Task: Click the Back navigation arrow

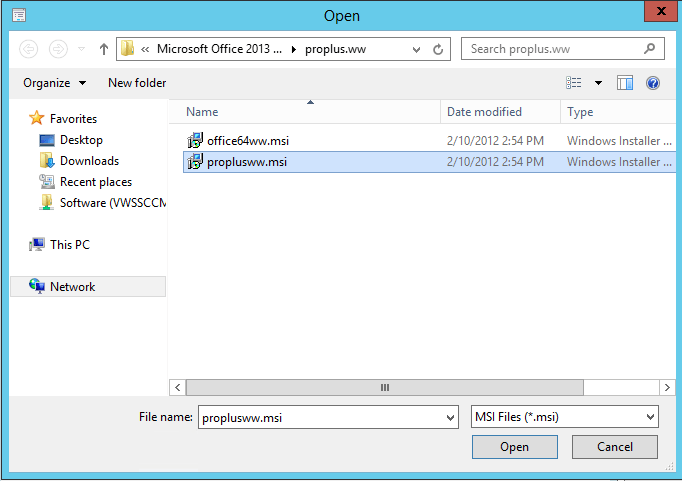Action: (x=29, y=49)
